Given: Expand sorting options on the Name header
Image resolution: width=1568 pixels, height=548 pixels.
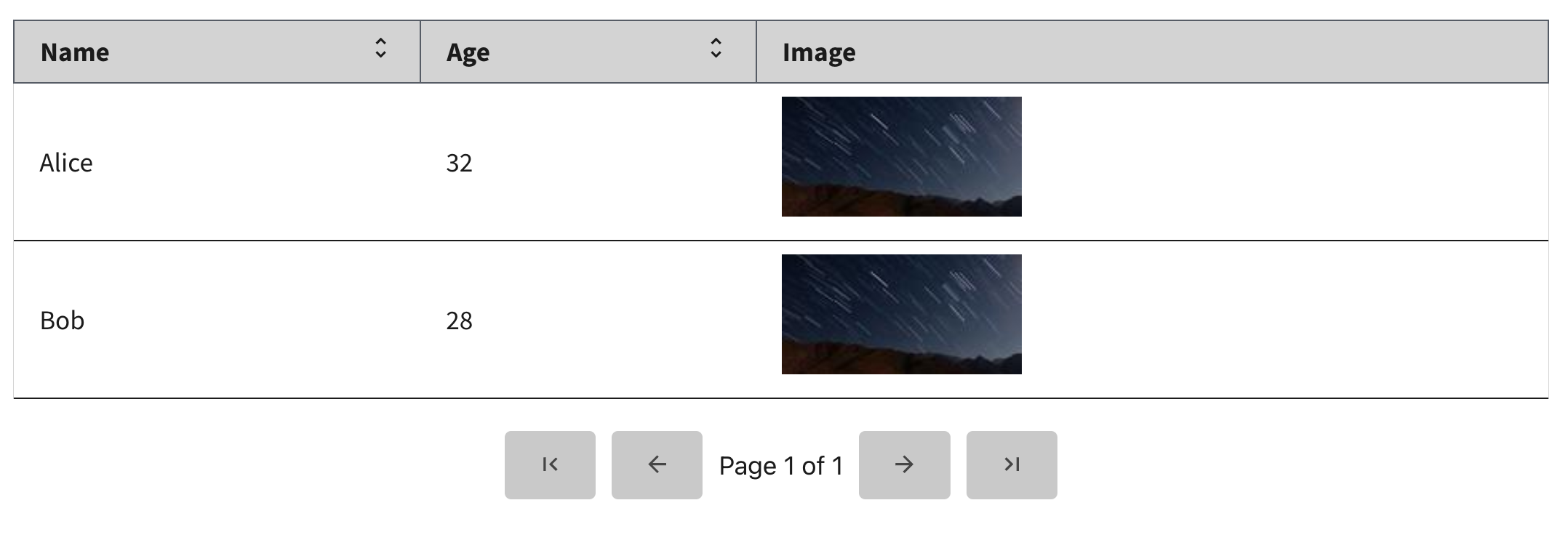Looking at the screenshot, I should click(x=380, y=51).
